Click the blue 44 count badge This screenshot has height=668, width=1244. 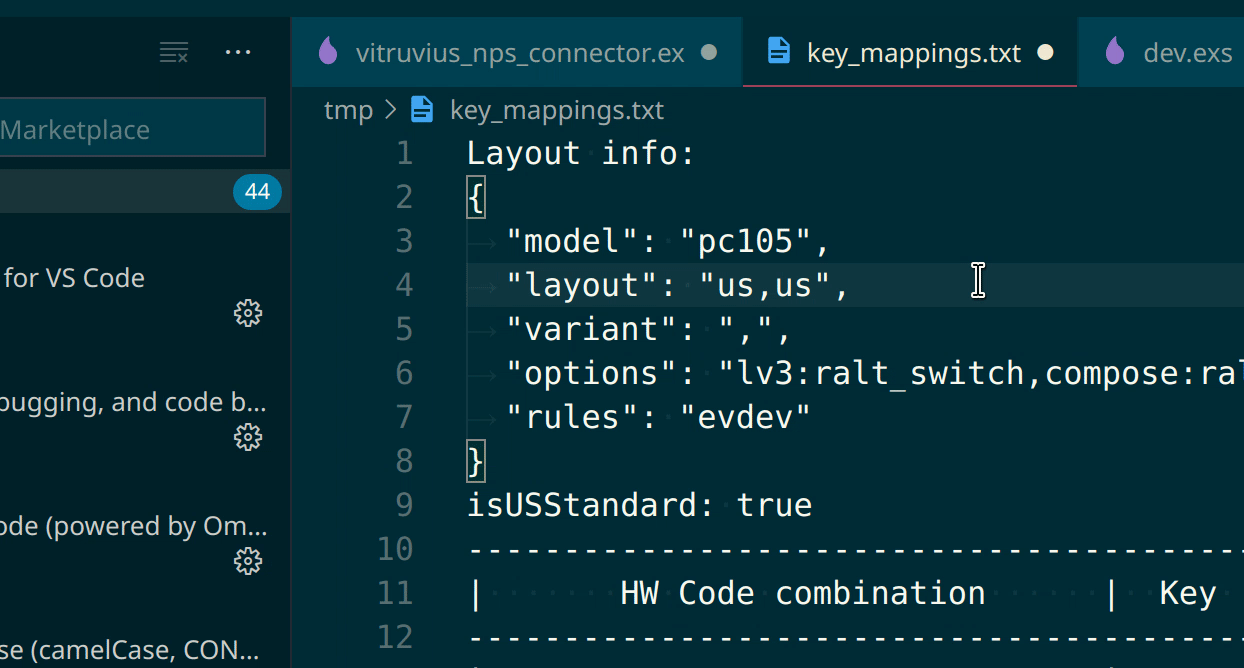[x=257, y=191]
